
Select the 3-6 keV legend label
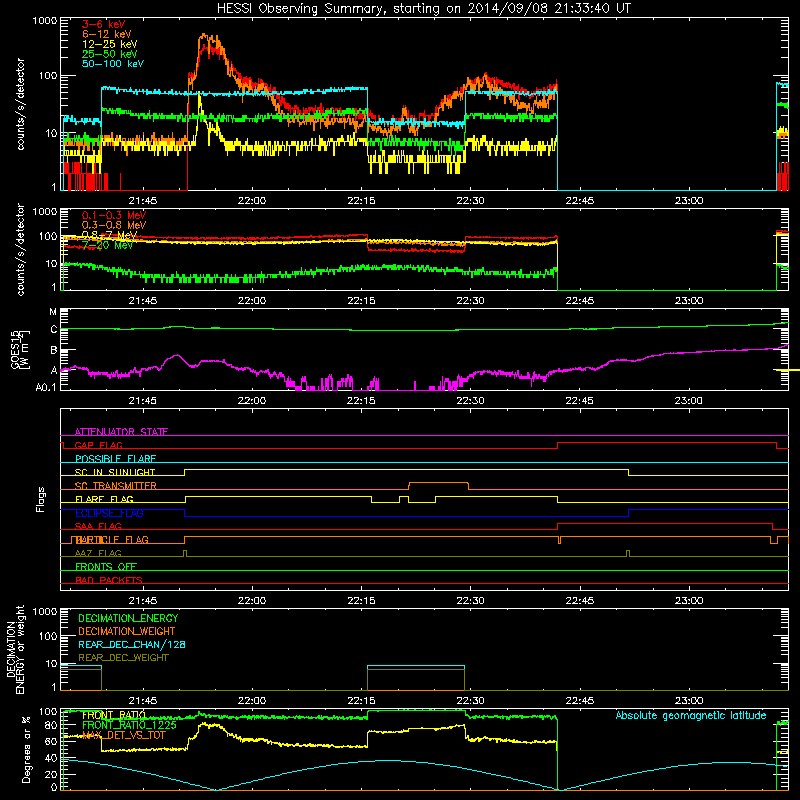103,24
